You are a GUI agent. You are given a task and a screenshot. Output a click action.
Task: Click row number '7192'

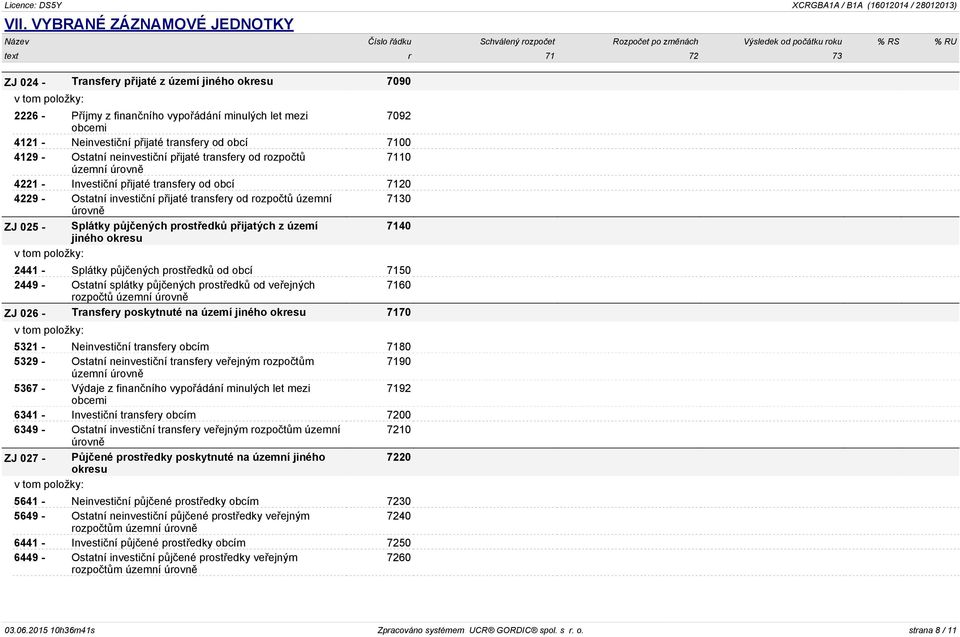(x=399, y=389)
